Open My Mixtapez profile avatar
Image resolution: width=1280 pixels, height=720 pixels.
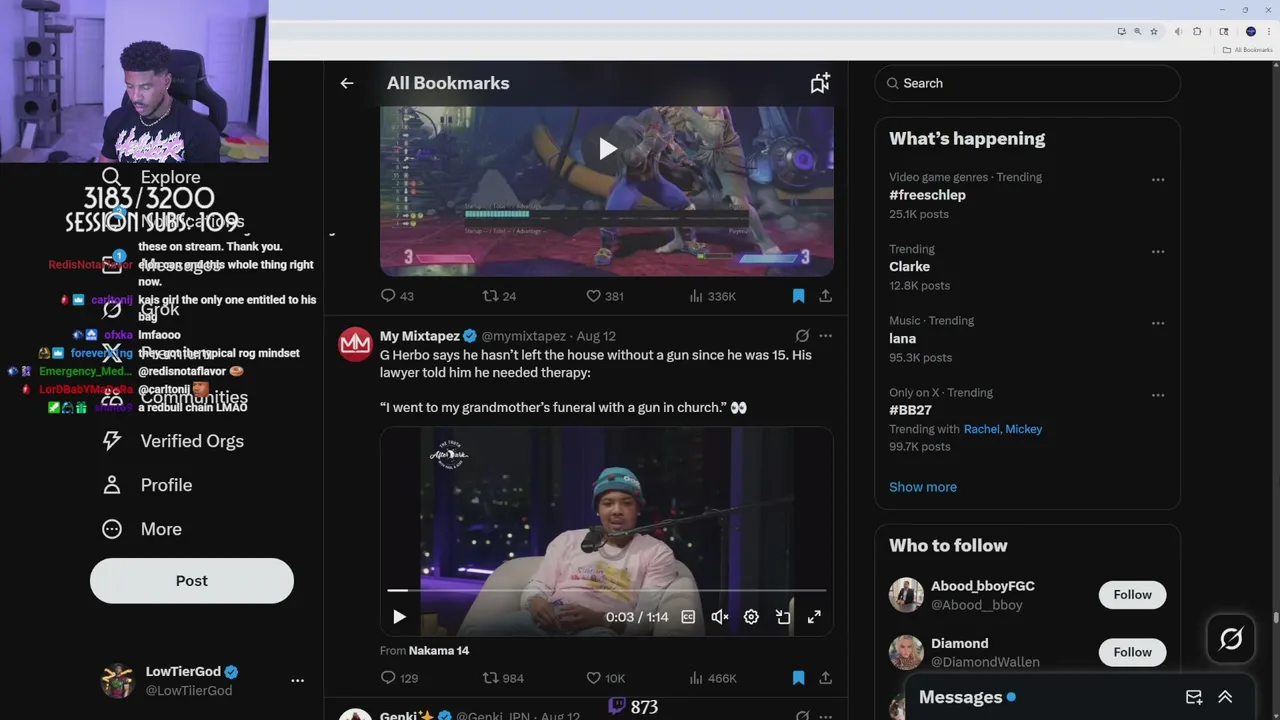[x=355, y=344]
